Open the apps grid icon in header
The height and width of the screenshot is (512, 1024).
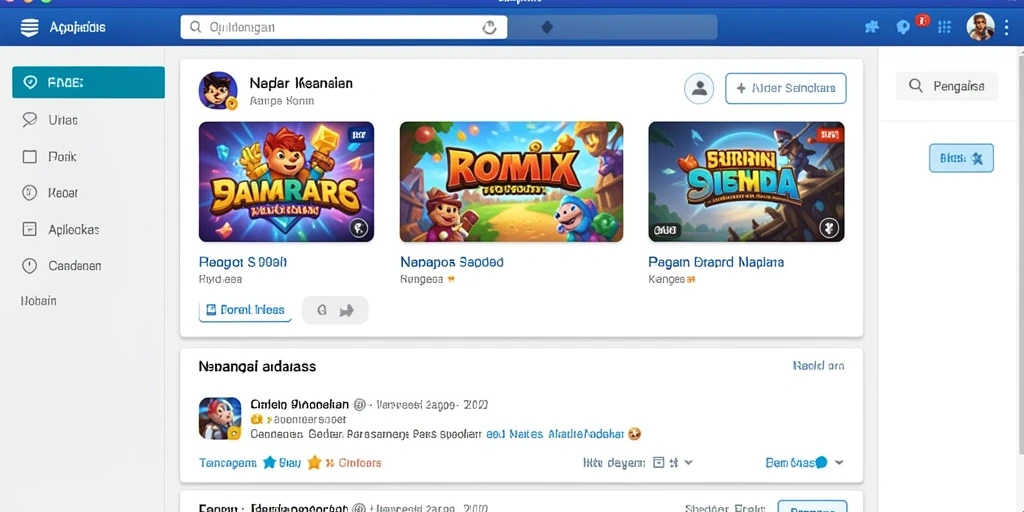click(944, 27)
